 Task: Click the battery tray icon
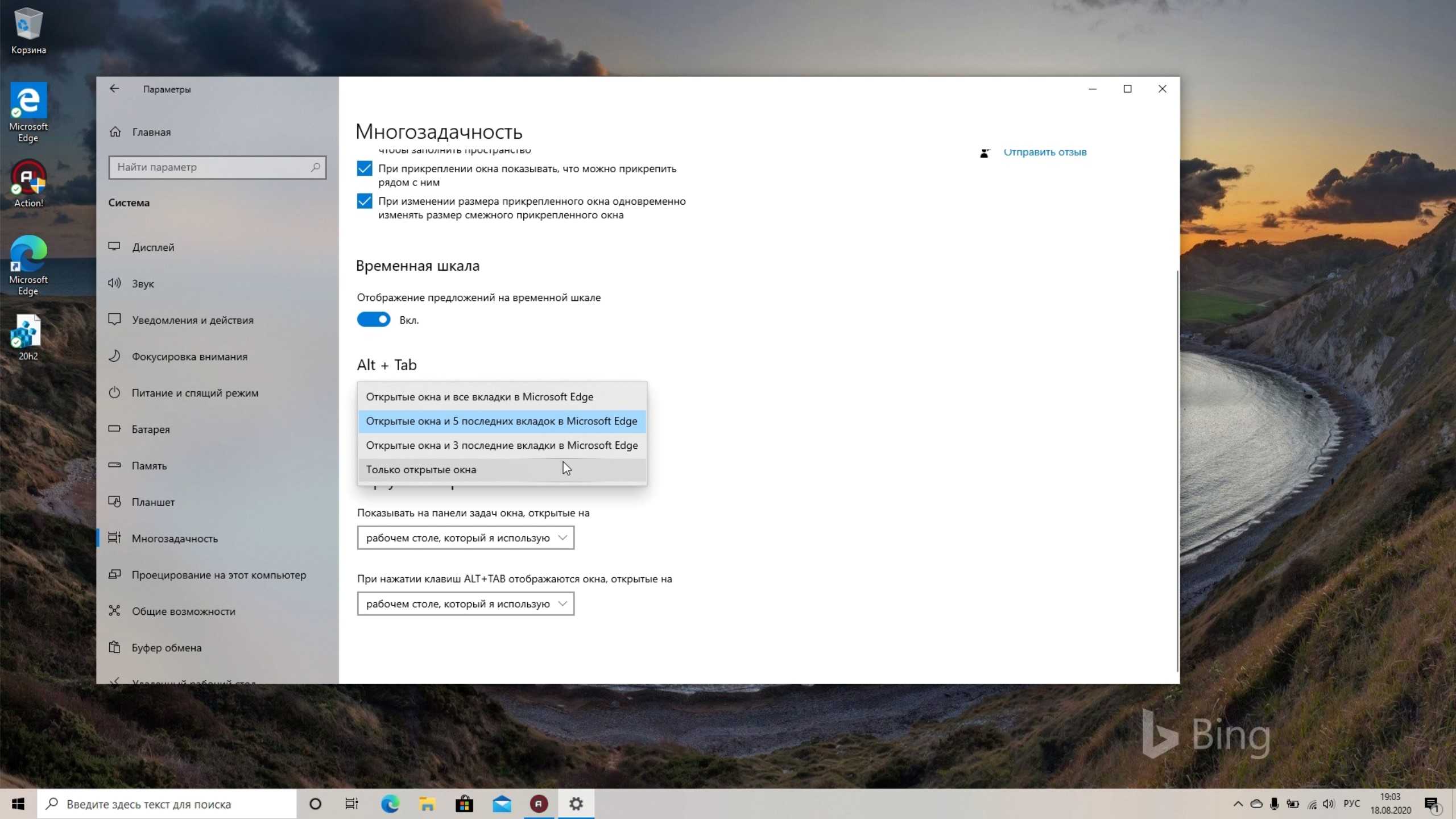click(x=1293, y=804)
